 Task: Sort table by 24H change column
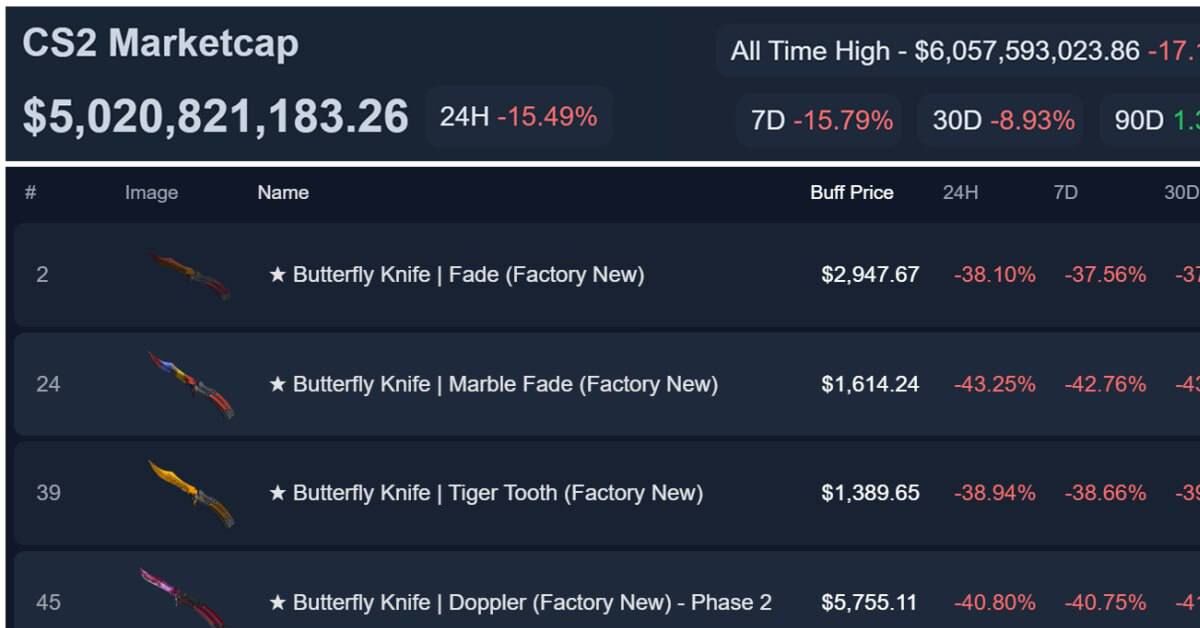[960, 193]
